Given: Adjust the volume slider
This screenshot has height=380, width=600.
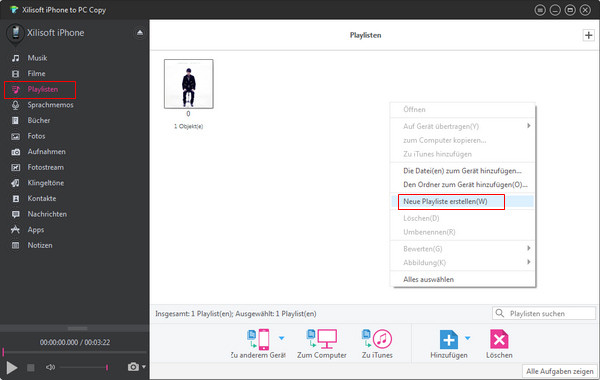Looking at the screenshot, I should point(84,367).
